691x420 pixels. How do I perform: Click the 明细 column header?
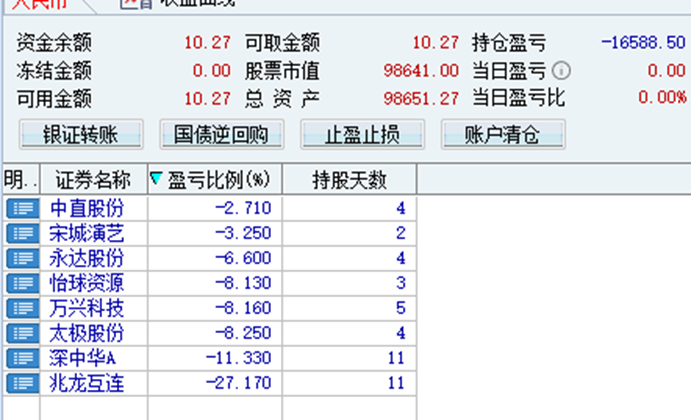tap(19, 180)
